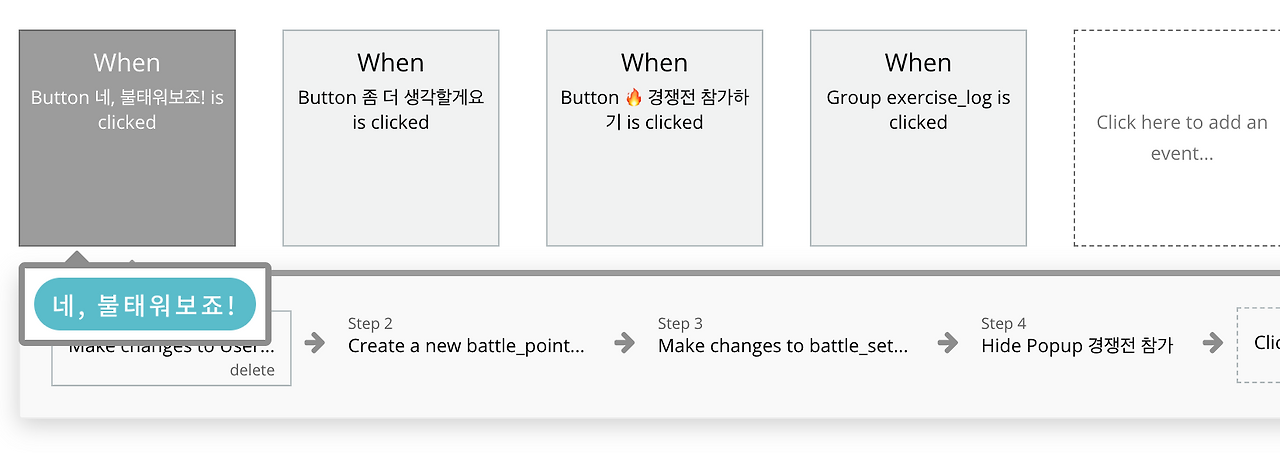Open Step 1 Make changes to User action

point(171,348)
